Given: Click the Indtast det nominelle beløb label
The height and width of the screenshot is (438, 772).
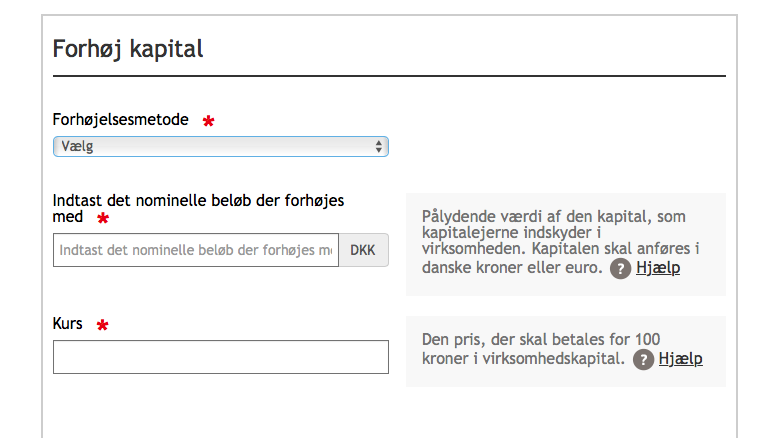Looking at the screenshot, I should 198,209.
